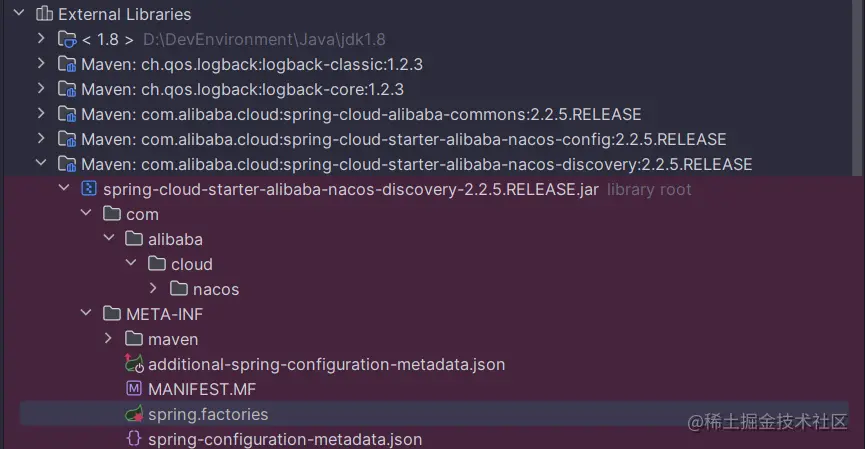This screenshot has height=449, width=865.
Task: Select the spring-cloud-alibaba-commons library entry
Action: pyautogui.click(x=361, y=114)
